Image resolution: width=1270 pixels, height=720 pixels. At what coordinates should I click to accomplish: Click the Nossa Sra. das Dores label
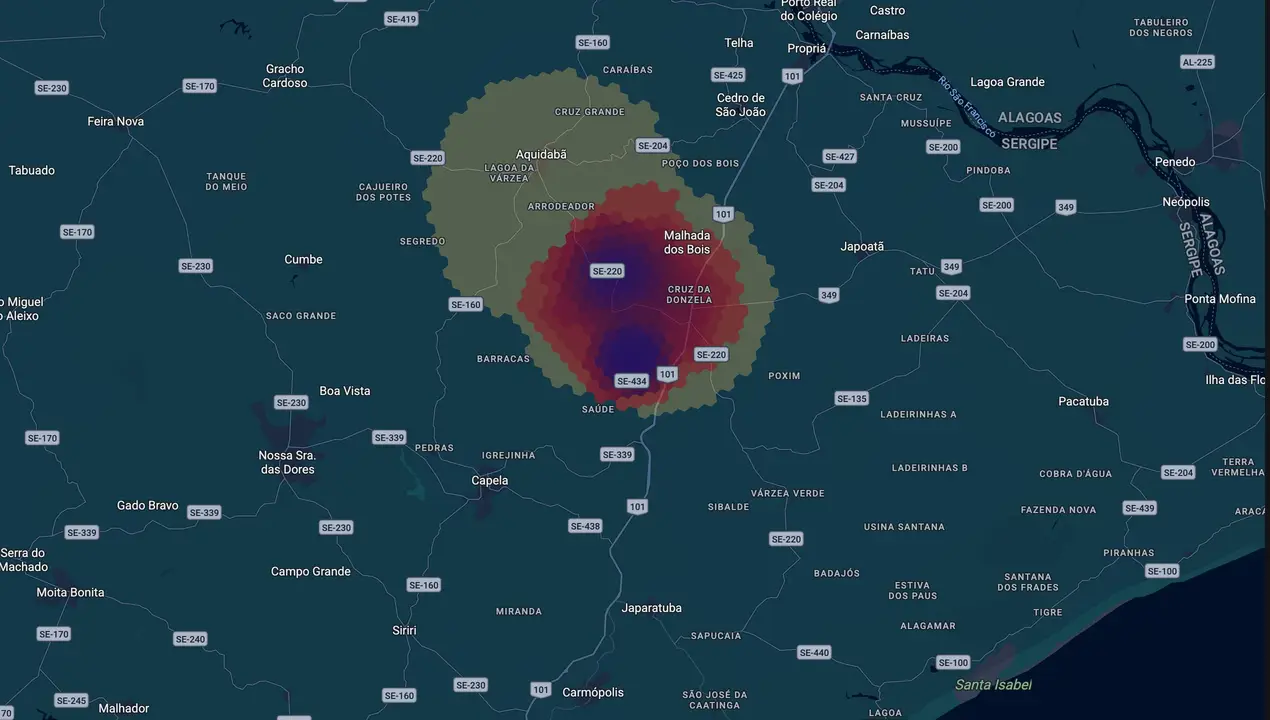tap(287, 462)
